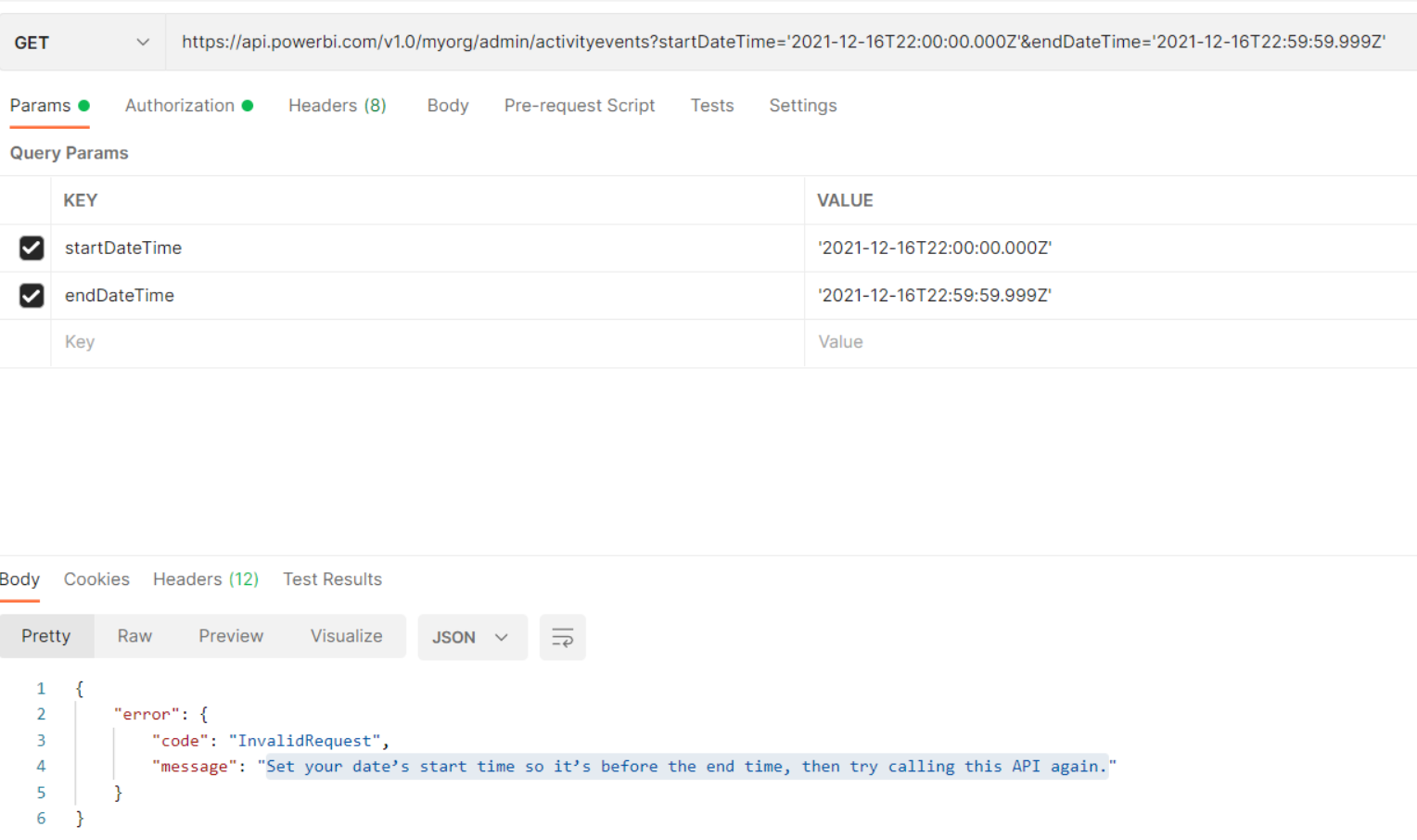Toggle the word wrap icon in response toolbar
This screenshot has width=1417, height=840.
(x=562, y=637)
